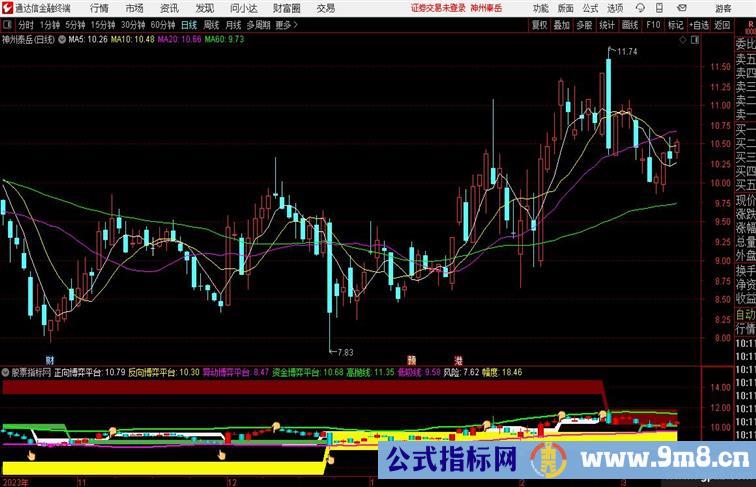This screenshot has height=487, width=756.
Task: Open the 统计 statistics panel
Action: (607, 25)
